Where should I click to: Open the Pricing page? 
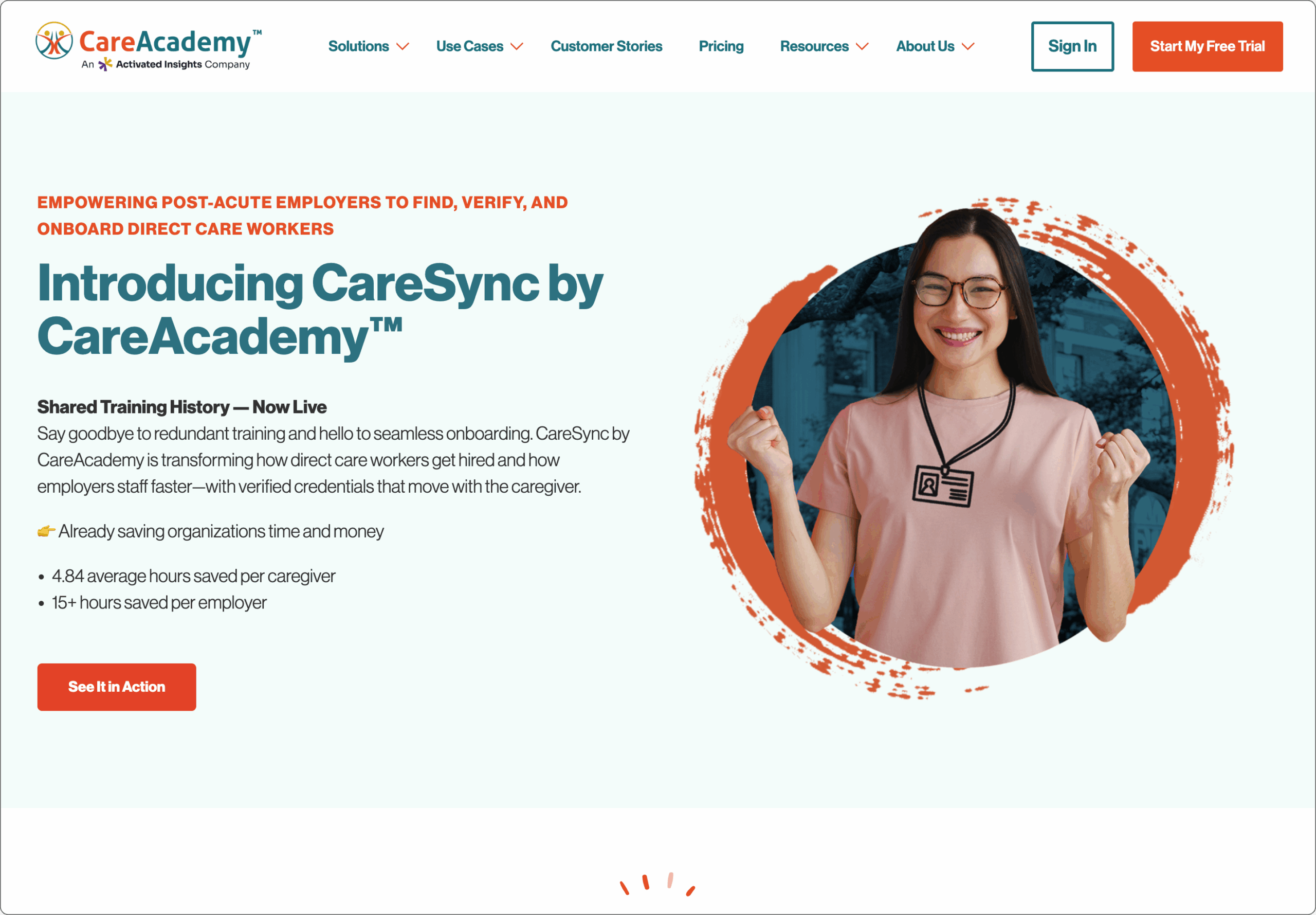coord(721,46)
